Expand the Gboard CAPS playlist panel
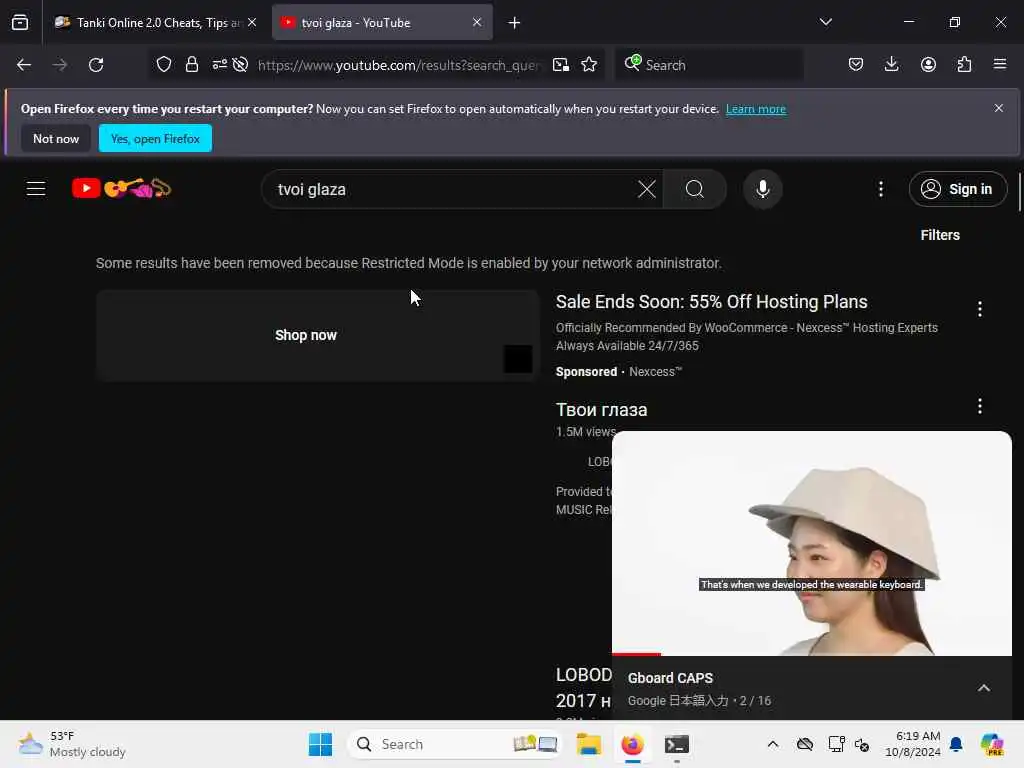 click(984, 688)
